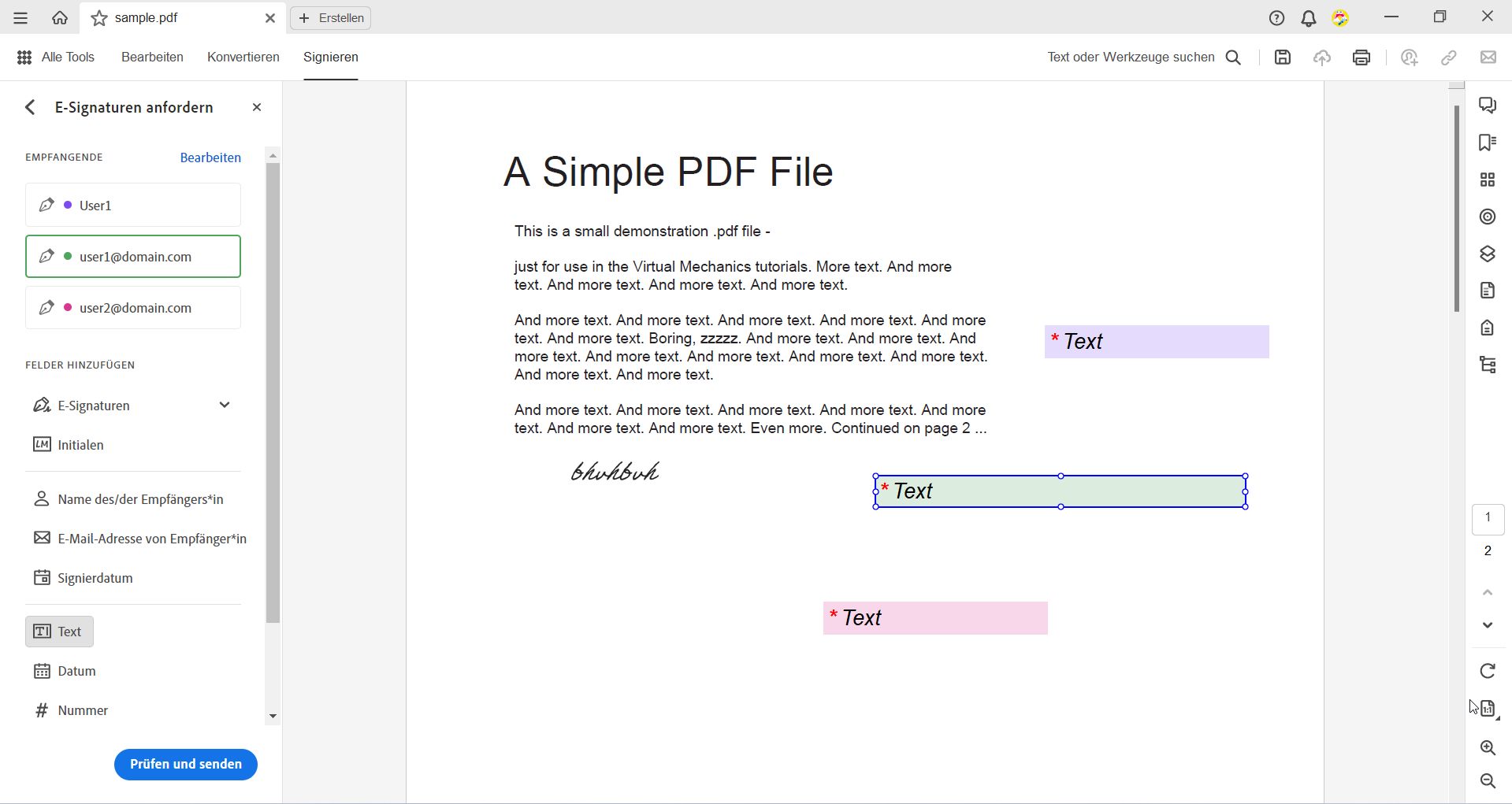This screenshot has height=804, width=1512.
Task: Open the bookmarks panel
Action: click(x=1488, y=143)
